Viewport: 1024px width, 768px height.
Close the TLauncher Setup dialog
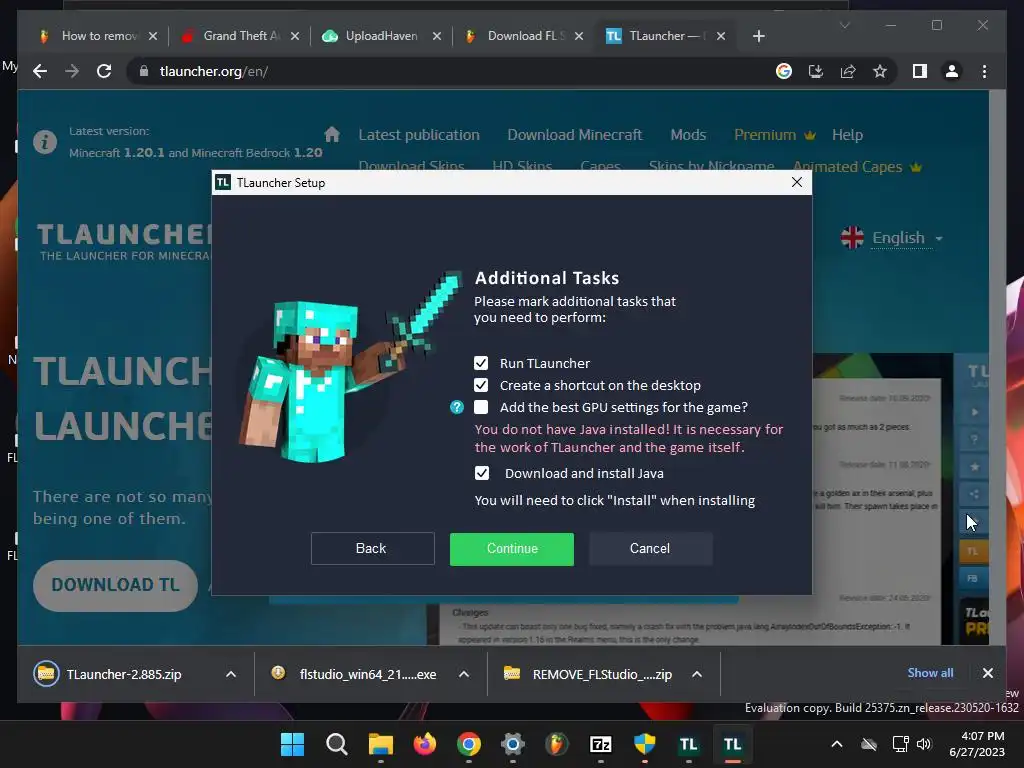coord(796,182)
